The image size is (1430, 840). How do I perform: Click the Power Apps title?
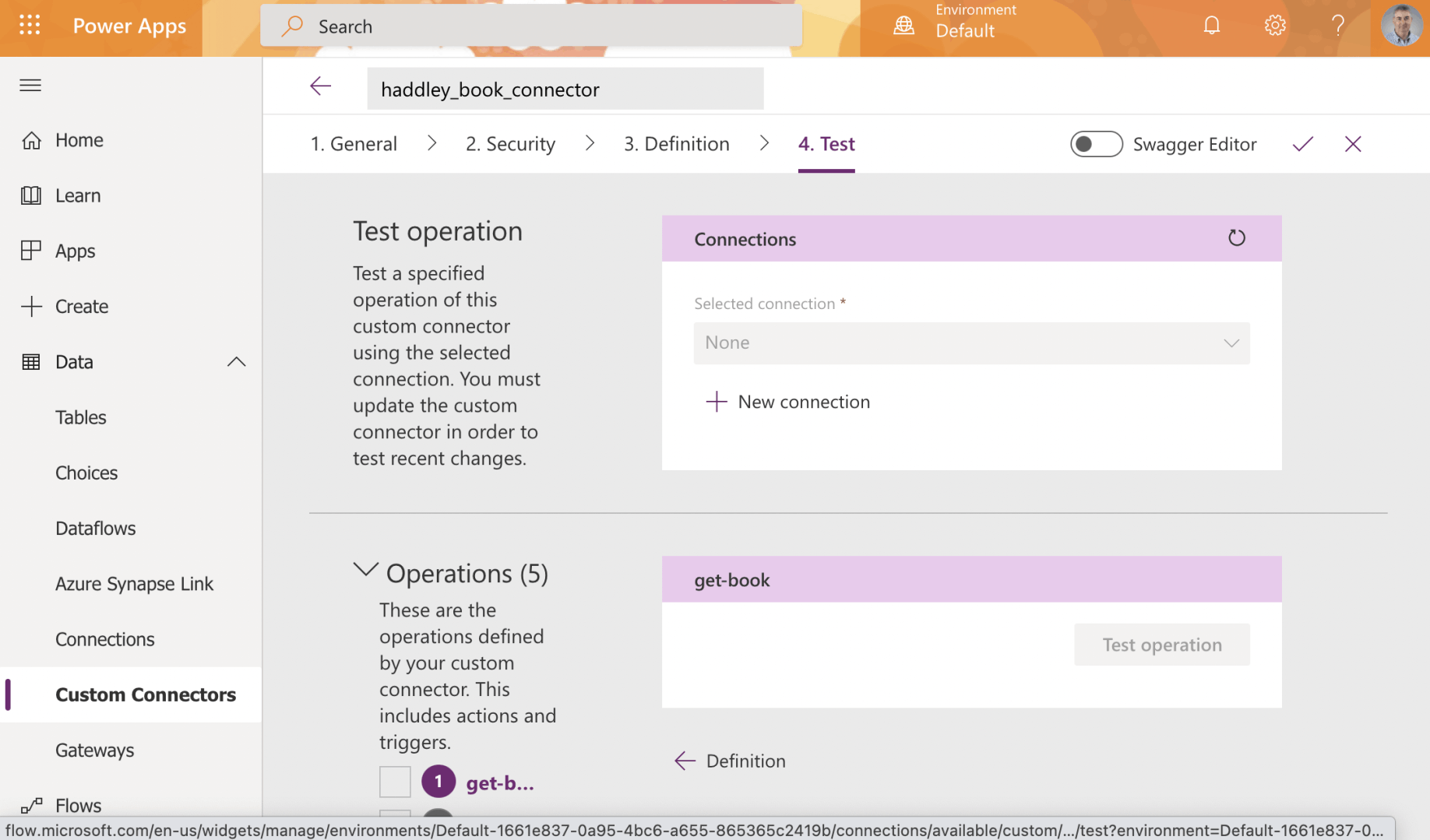[x=129, y=26]
